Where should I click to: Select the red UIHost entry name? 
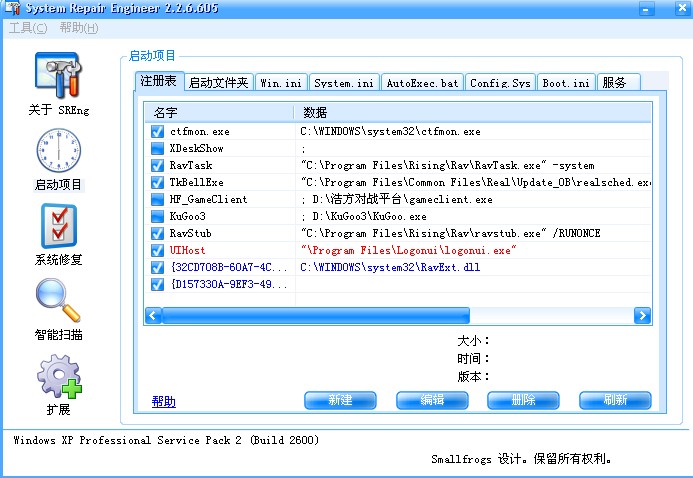pyautogui.click(x=187, y=250)
